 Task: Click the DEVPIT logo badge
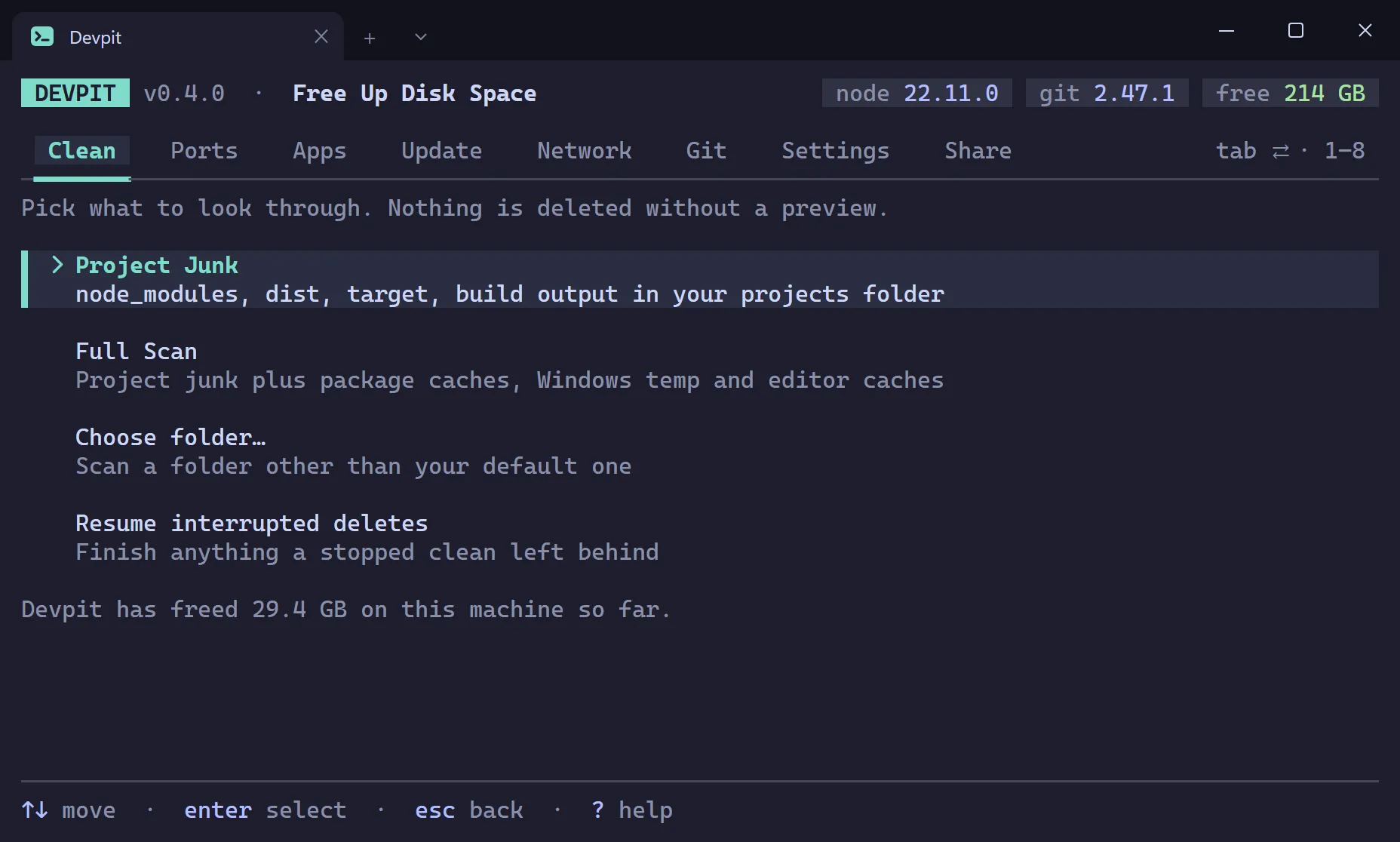point(75,93)
